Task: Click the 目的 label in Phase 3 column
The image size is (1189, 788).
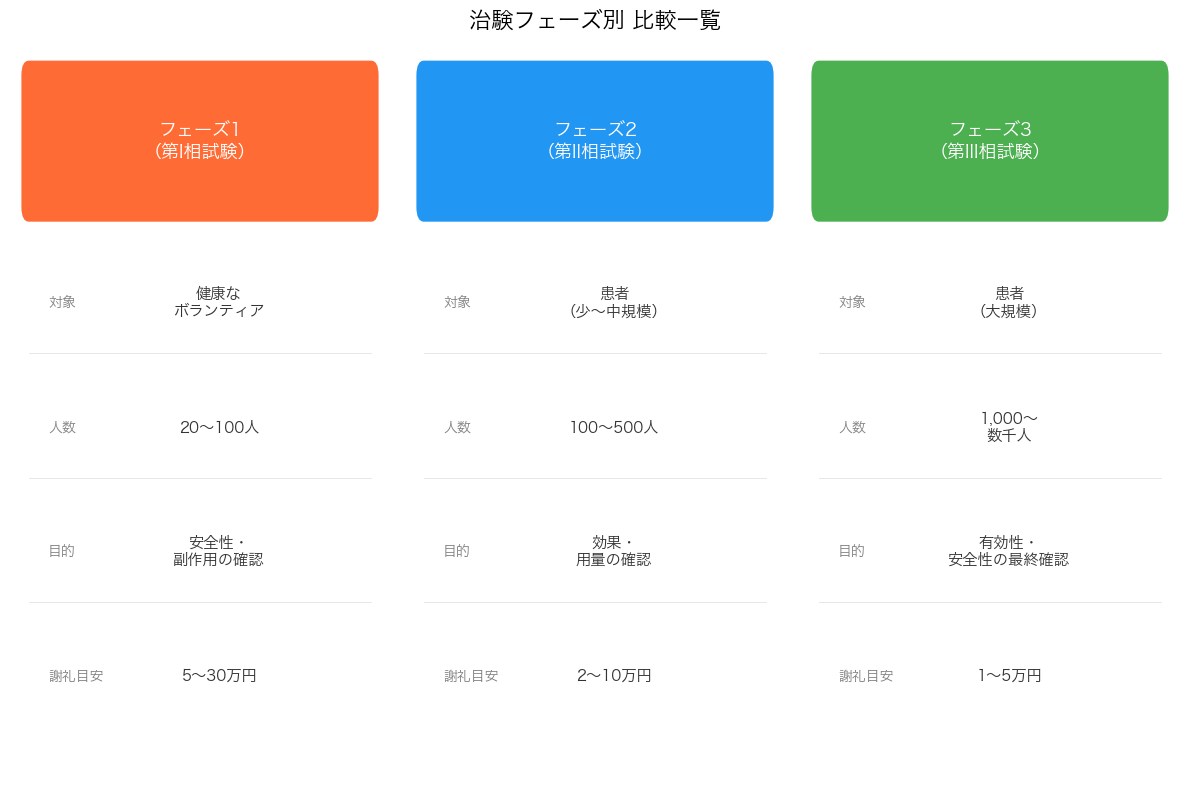Action: (852, 551)
